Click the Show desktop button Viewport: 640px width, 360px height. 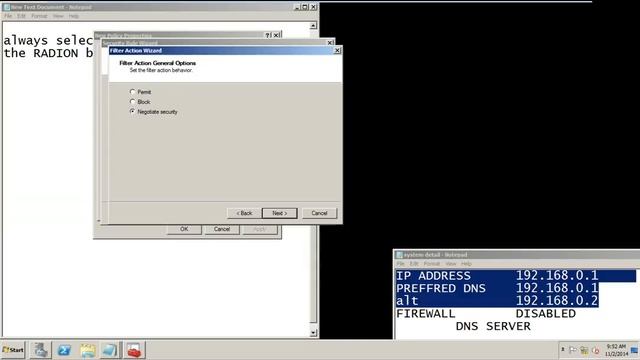[635, 350]
